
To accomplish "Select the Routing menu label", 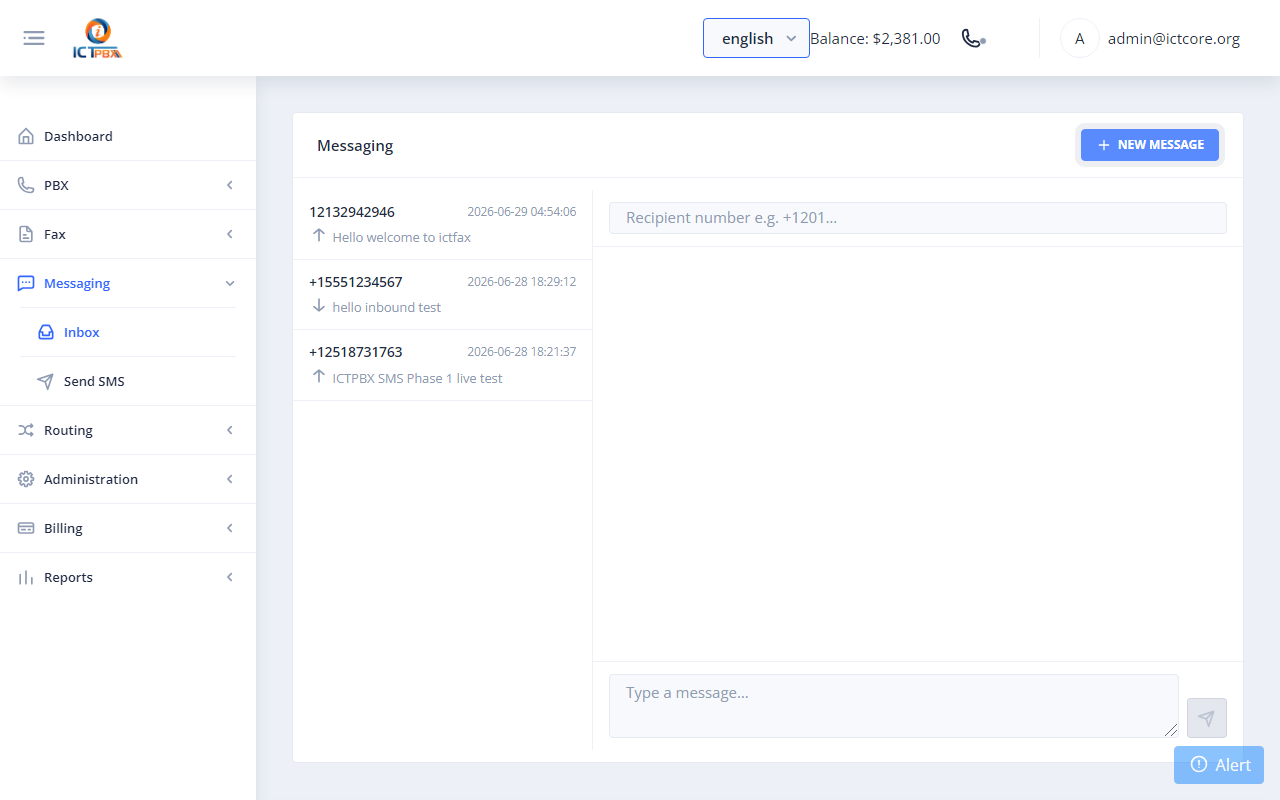I will point(68,430).
